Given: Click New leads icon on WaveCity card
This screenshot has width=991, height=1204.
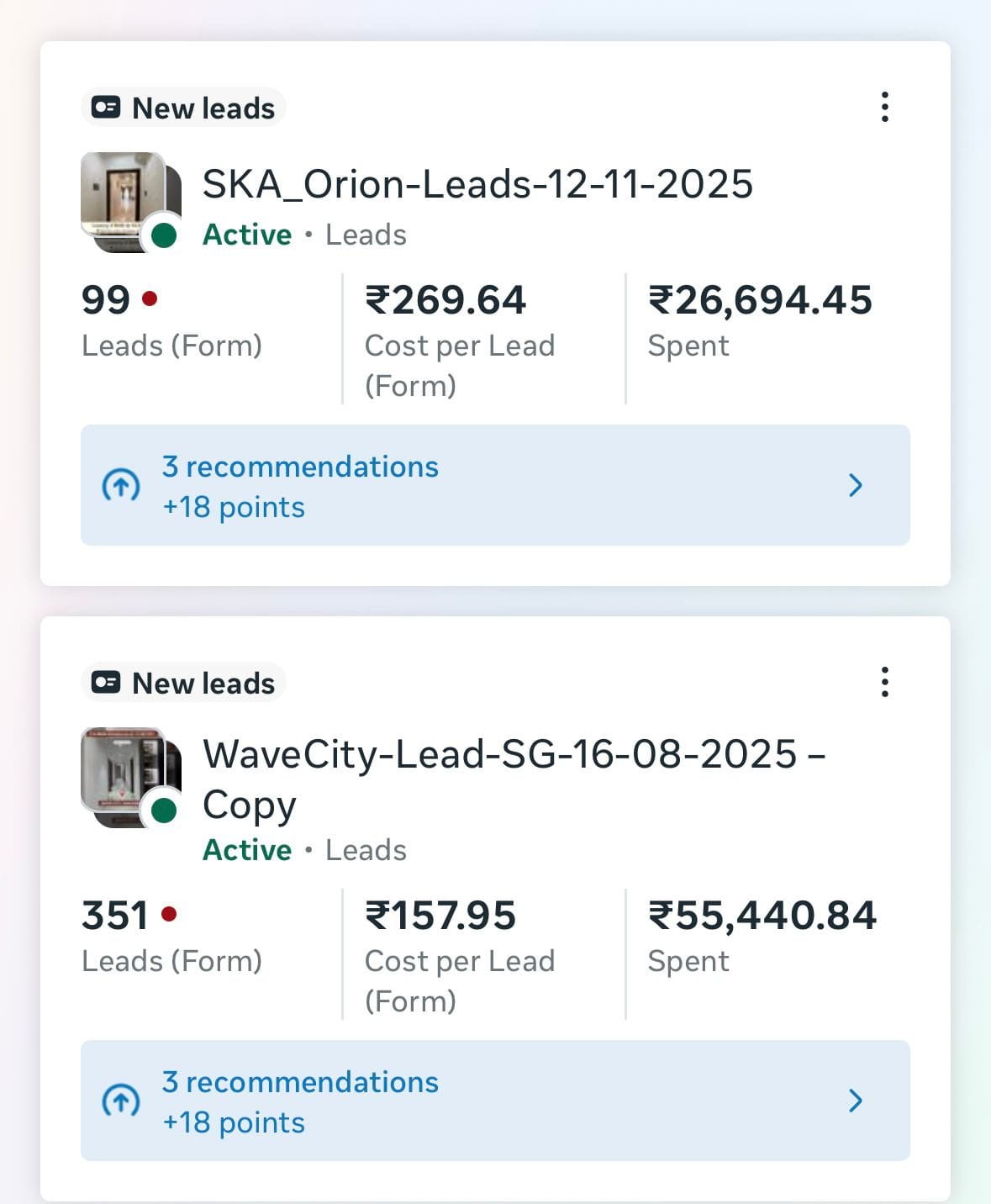Looking at the screenshot, I should [106, 684].
